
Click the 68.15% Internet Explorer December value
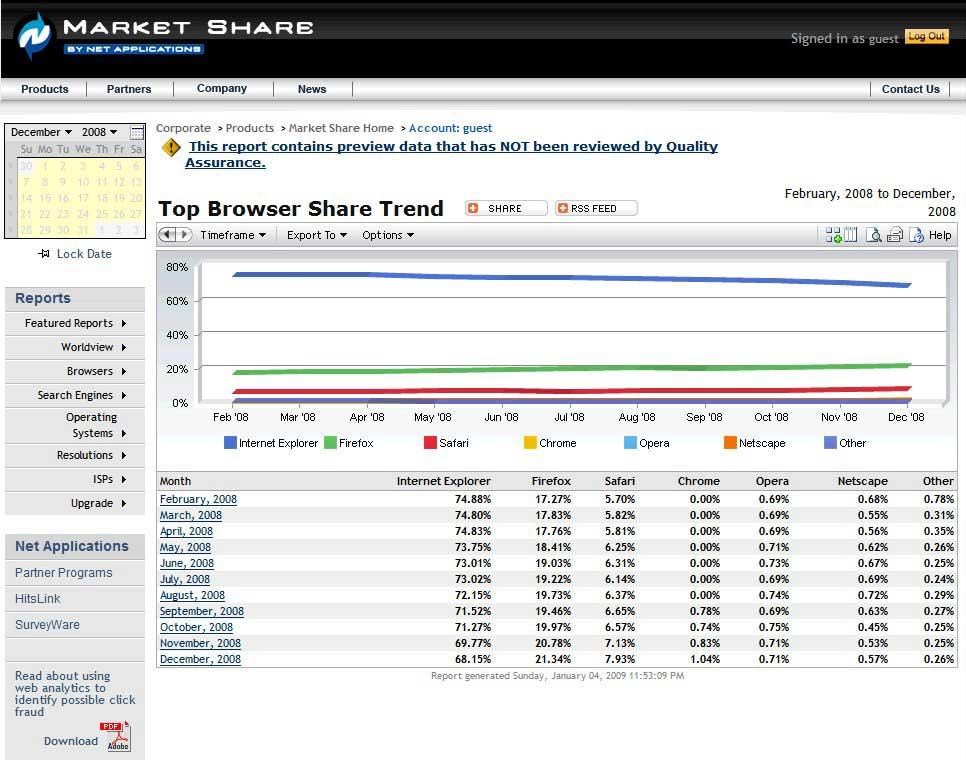pyautogui.click(x=473, y=660)
